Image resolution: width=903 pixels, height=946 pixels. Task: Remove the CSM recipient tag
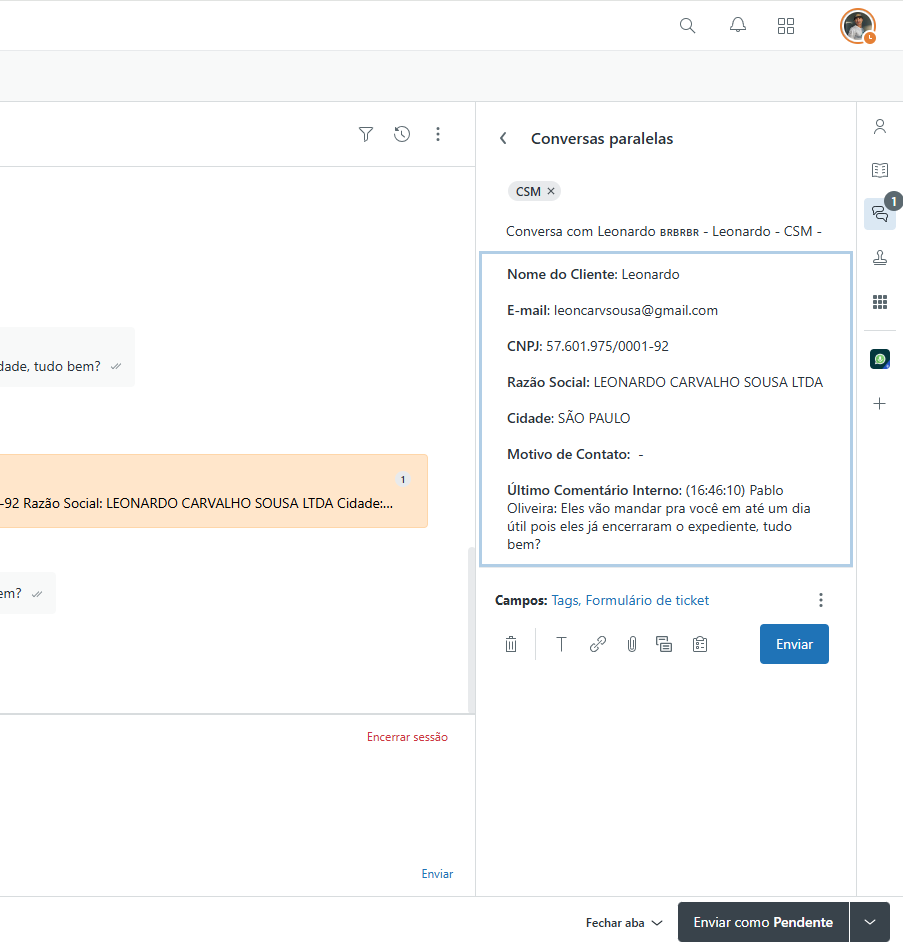pos(551,191)
